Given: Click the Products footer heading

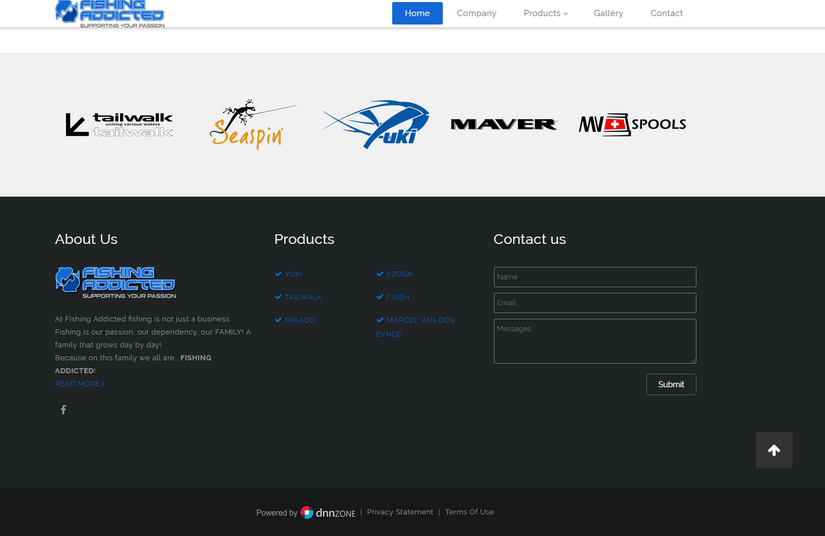Looking at the screenshot, I should click(x=304, y=239).
